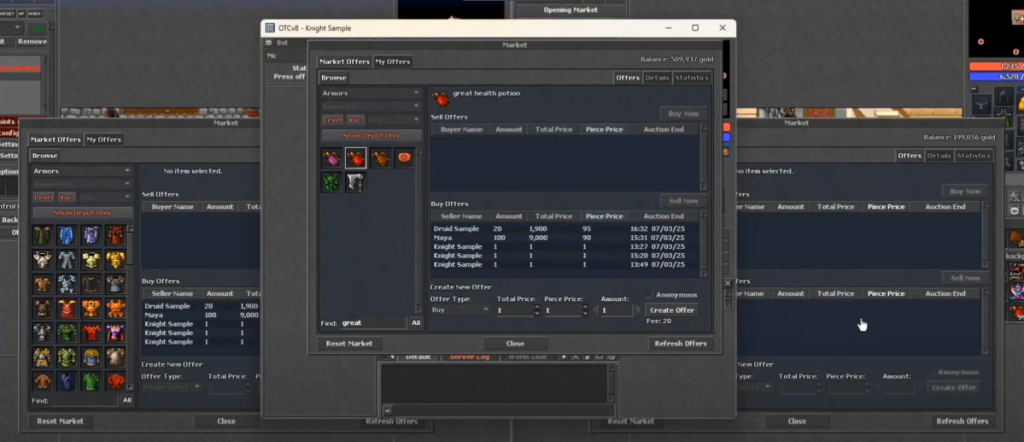This screenshot has width=1024, height=442.
Task: Click Reset Market in left Market window
Action: click(x=60, y=421)
